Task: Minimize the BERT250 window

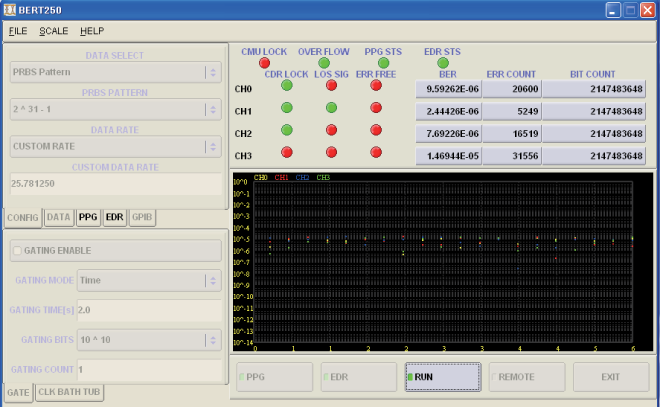Action: (x=613, y=10)
